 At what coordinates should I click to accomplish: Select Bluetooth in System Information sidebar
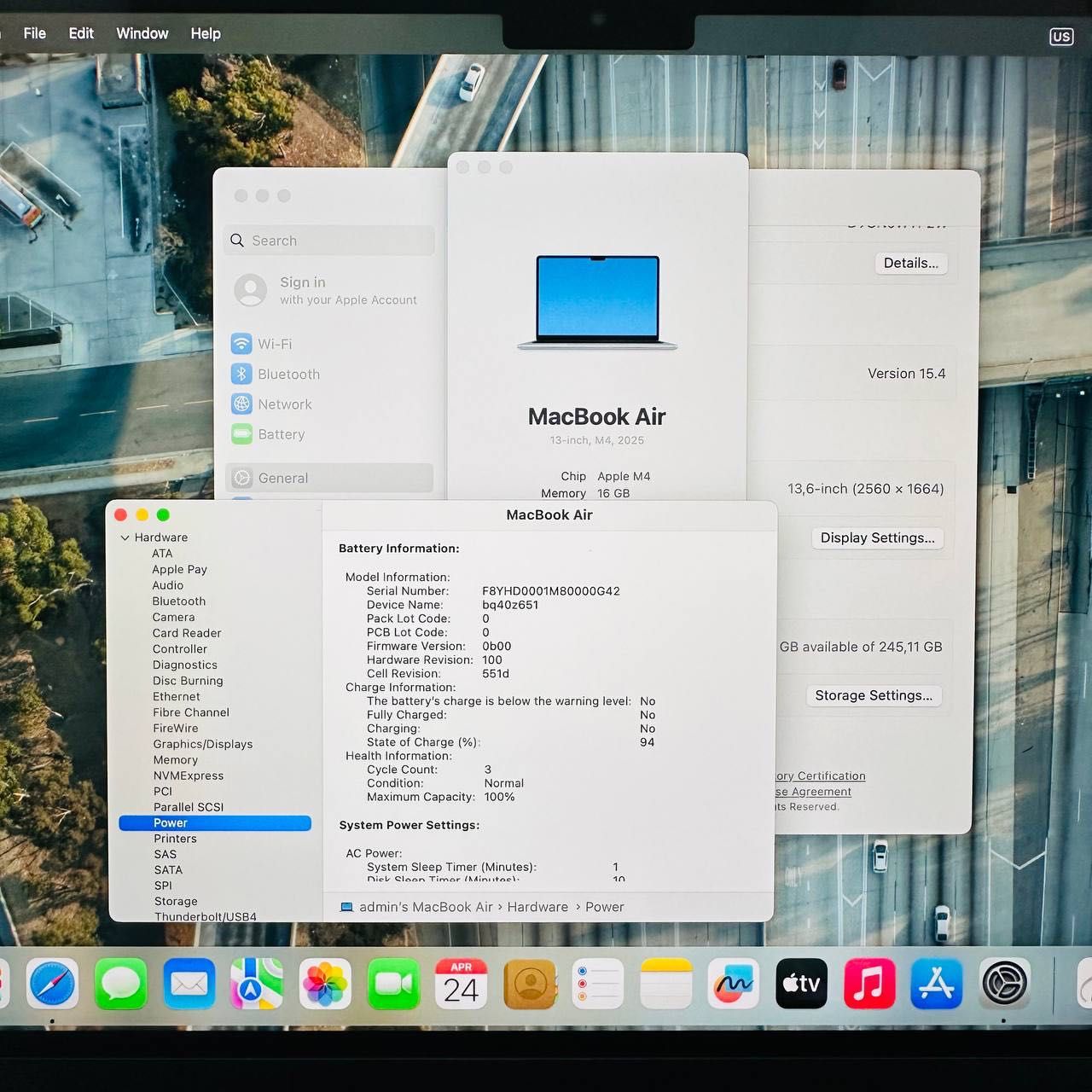[178, 601]
